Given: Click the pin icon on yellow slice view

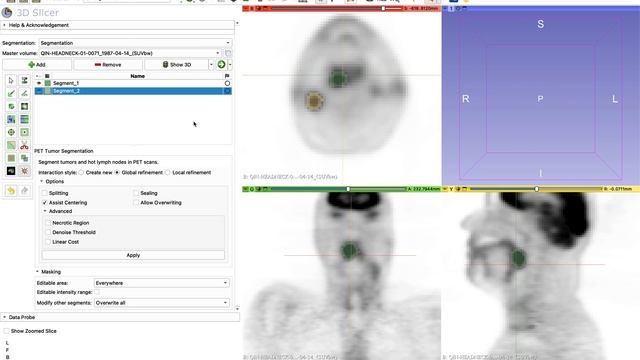Looking at the screenshot, I should click(x=445, y=189).
